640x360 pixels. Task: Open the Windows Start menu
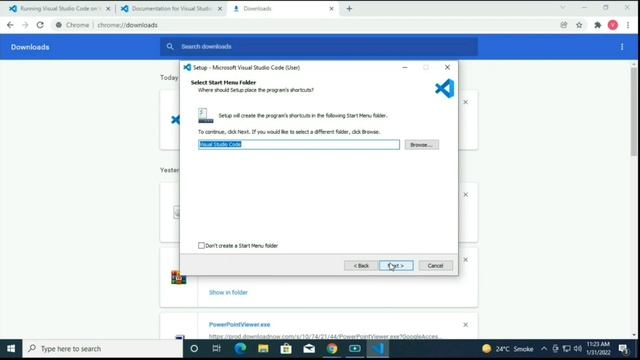click(11, 349)
